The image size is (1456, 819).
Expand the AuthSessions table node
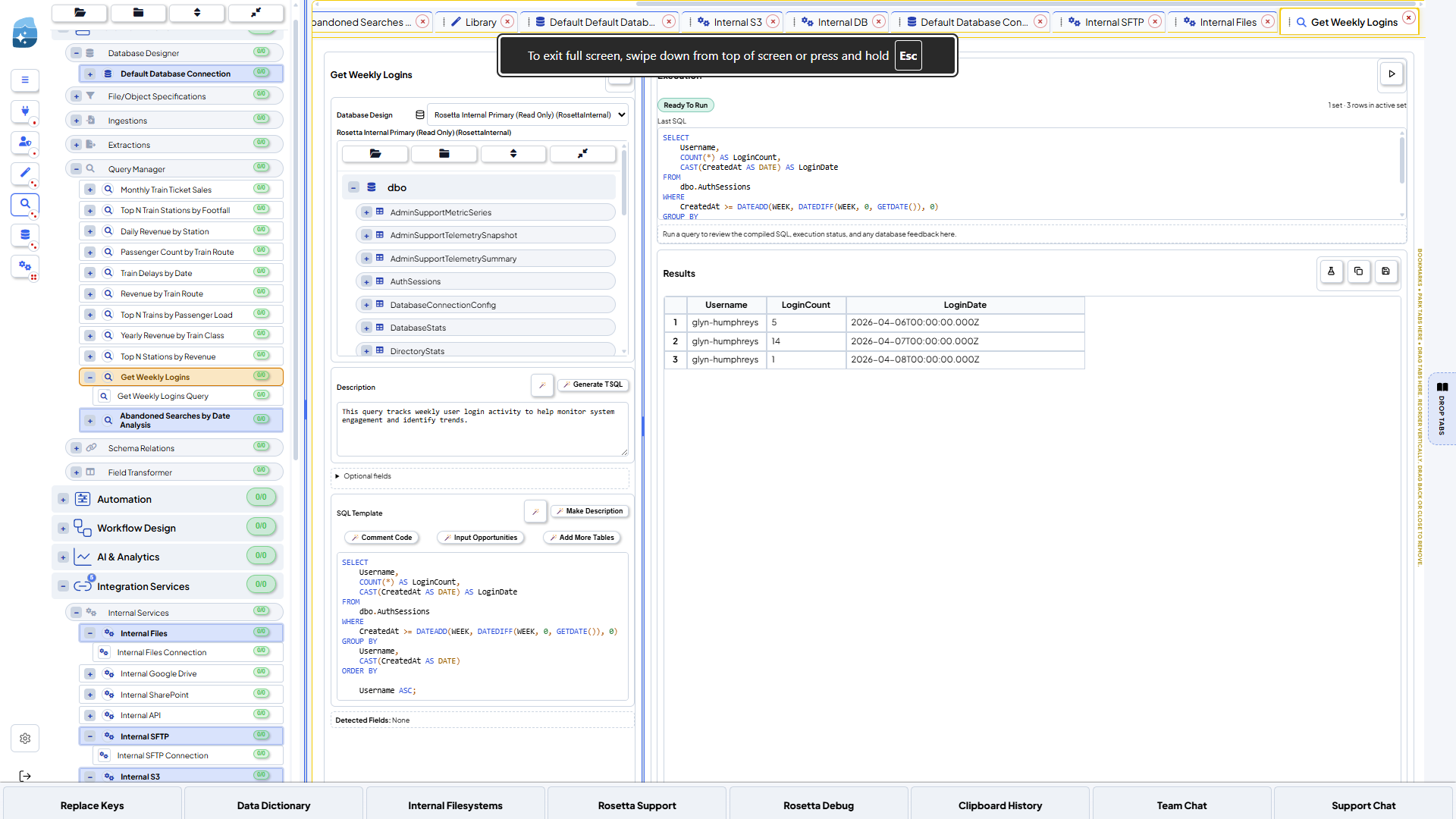click(367, 281)
